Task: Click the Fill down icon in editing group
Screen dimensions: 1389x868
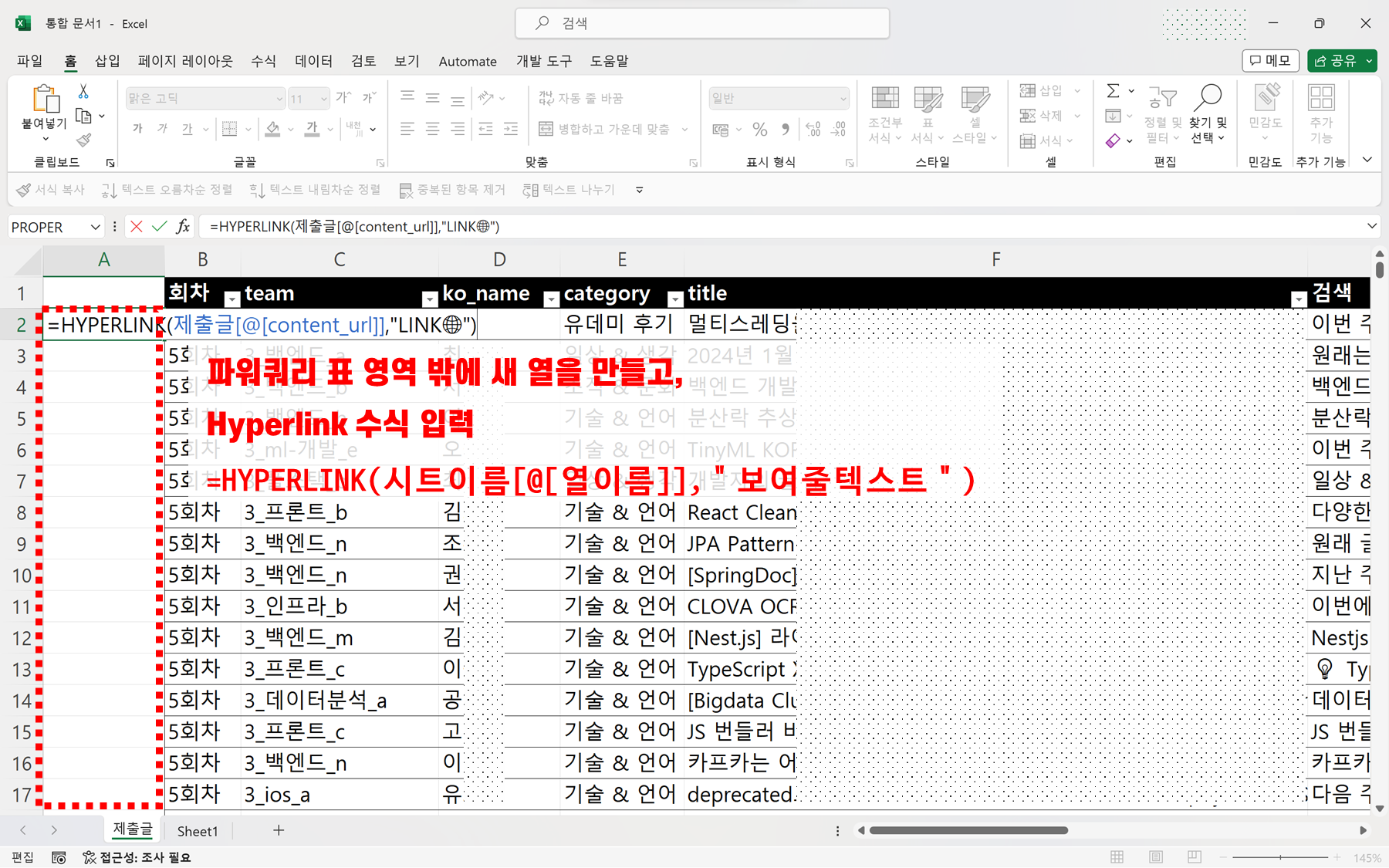Action: pyautogui.click(x=1113, y=116)
